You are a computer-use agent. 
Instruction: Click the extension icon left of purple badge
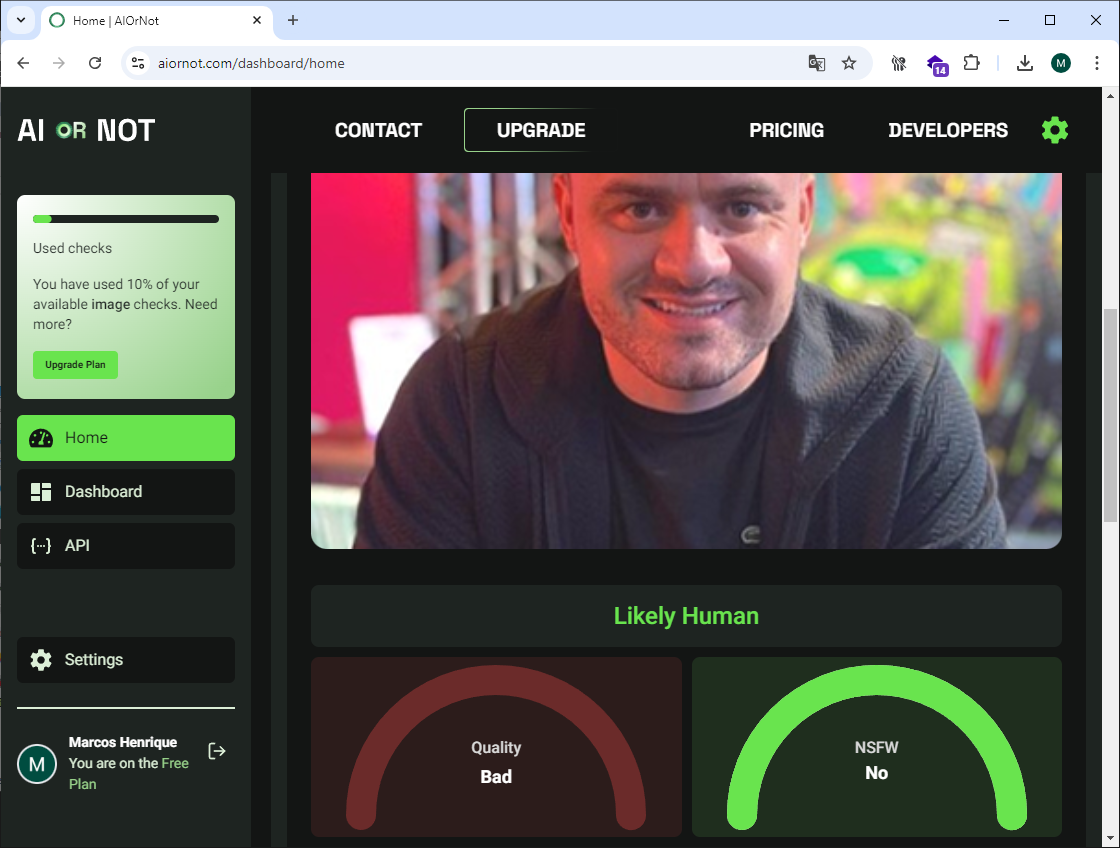tap(899, 63)
